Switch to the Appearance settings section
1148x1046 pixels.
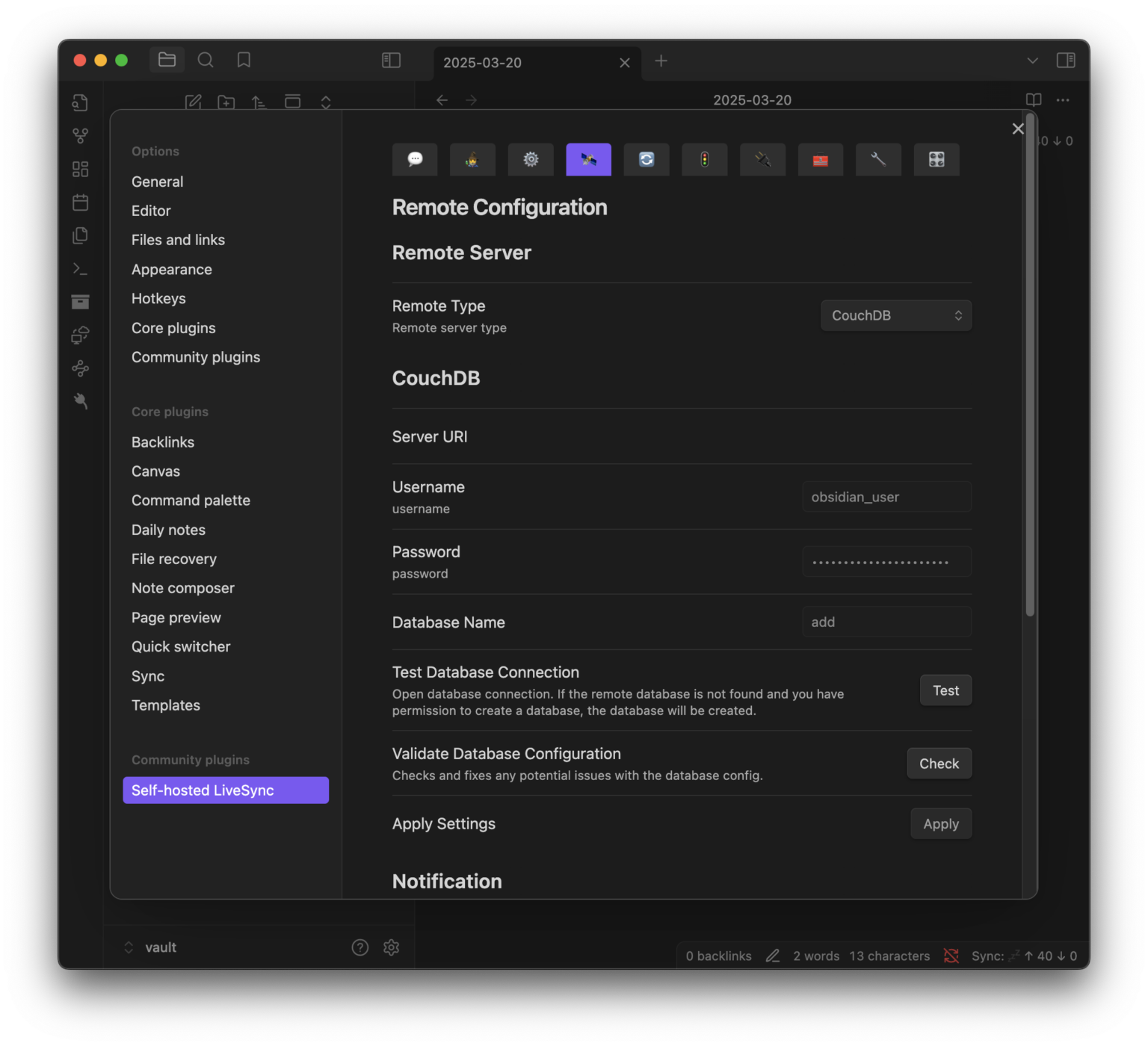point(171,269)
